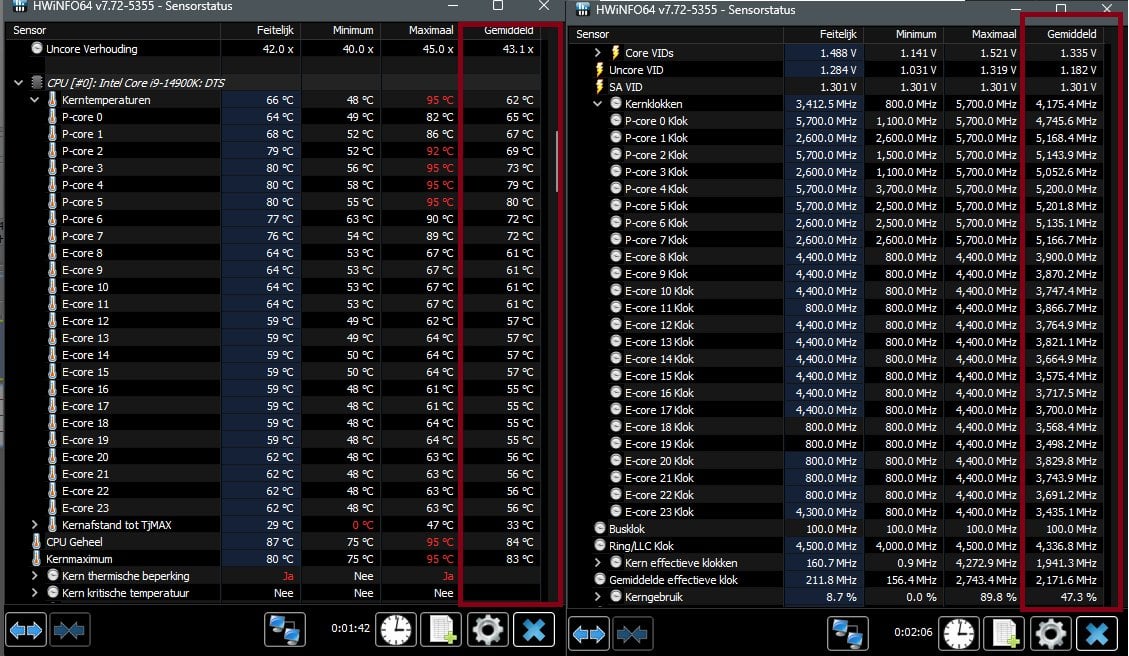Collapse the CPU [#0] Intel Core i9-14900K group

pos(18,83)
